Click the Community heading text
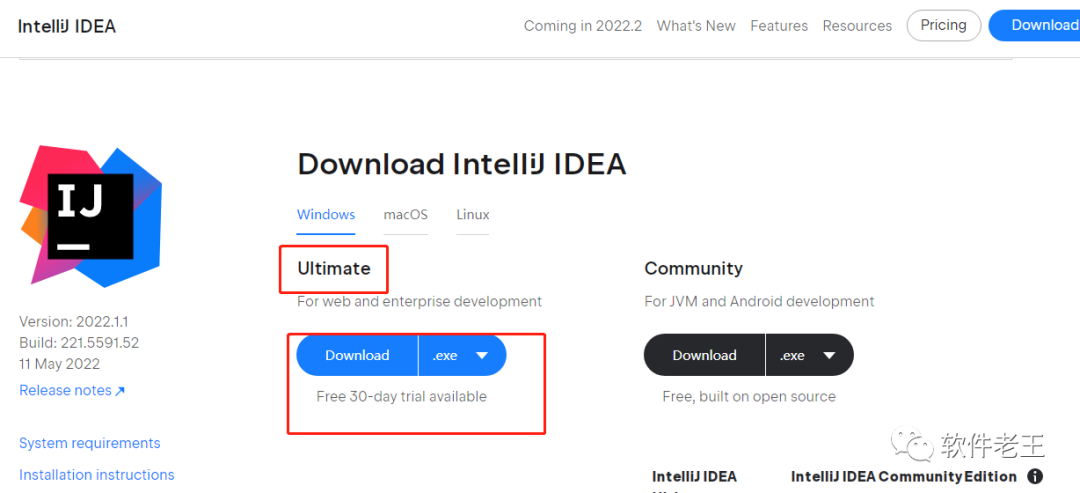Viewport: 1080px width, 493px height. click(694, 269)
